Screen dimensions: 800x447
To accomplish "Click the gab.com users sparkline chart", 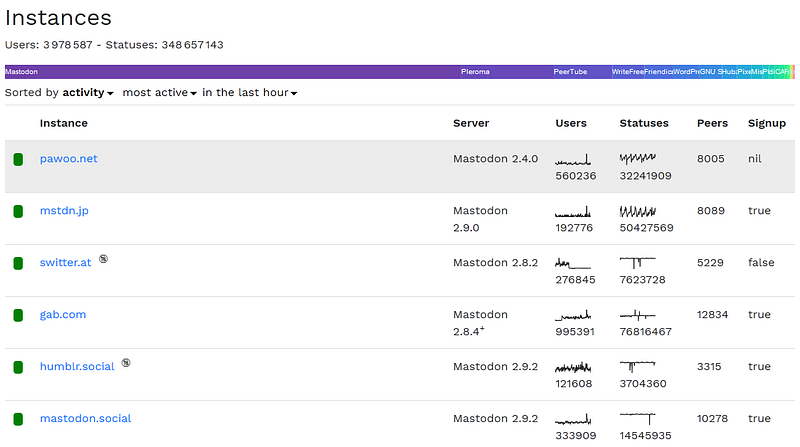I will pyautogui.click(x=573, y=316).
